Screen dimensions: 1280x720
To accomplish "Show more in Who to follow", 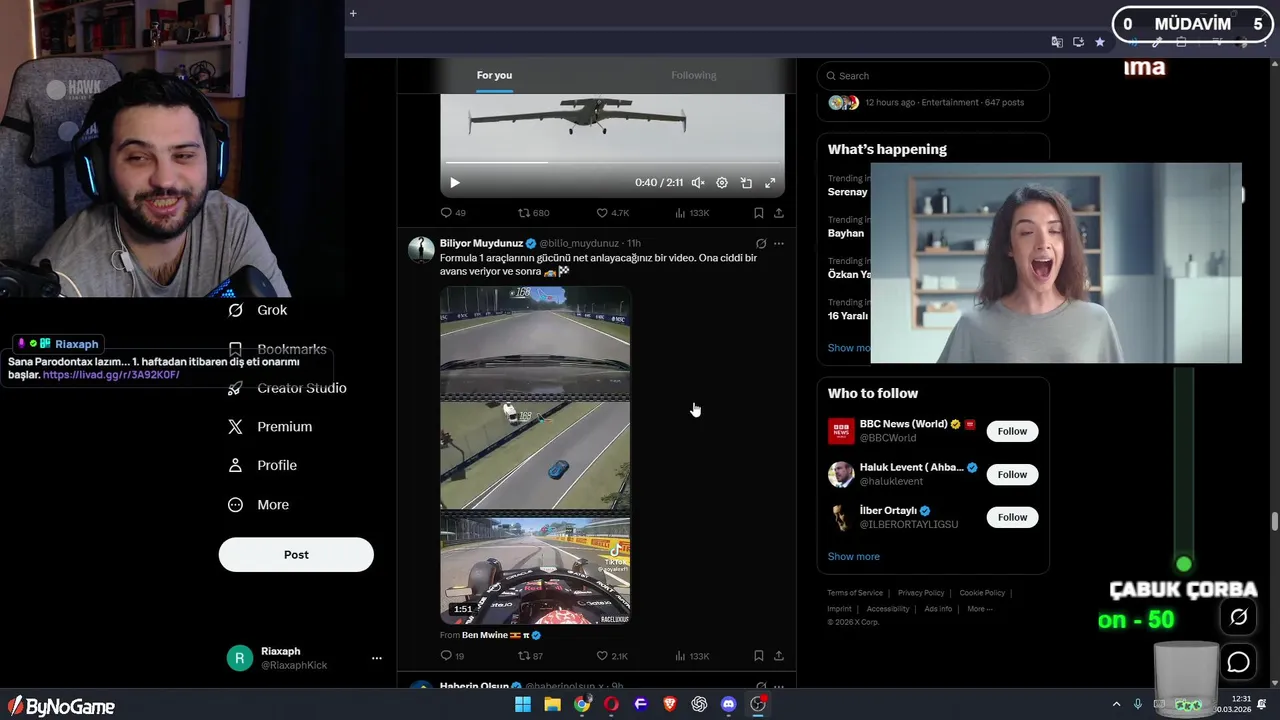I will (x=854, y=557).
